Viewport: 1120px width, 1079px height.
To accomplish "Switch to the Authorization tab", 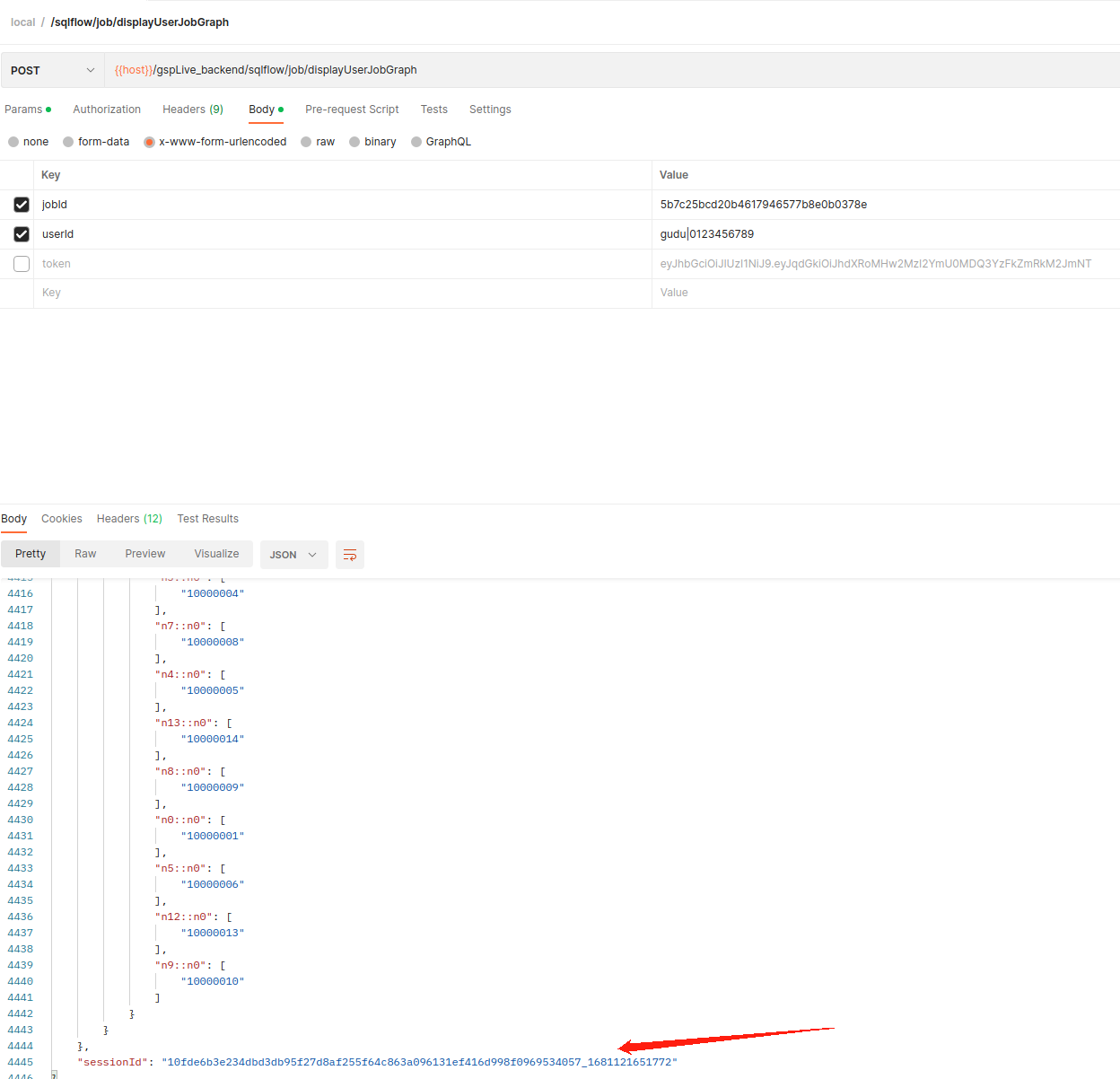I will [x=107, y=110].
